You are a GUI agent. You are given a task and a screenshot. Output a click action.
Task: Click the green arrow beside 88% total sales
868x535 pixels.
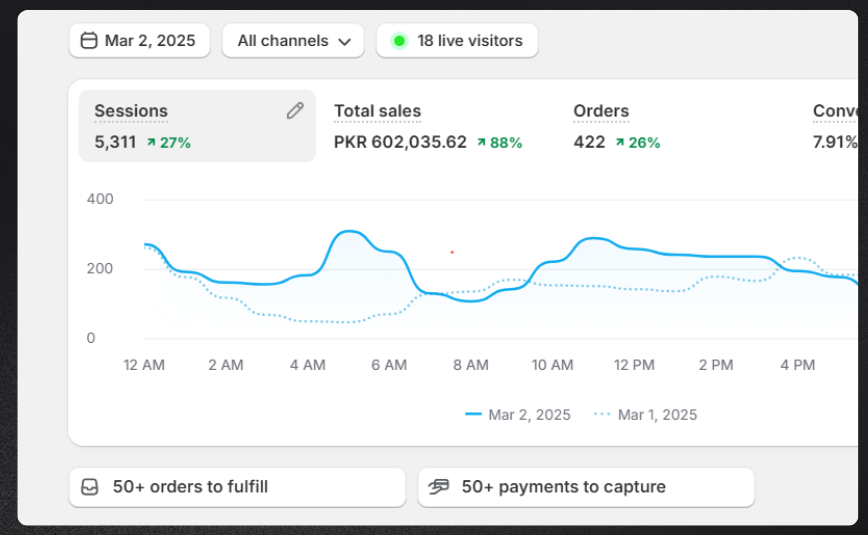click(481, 142)
